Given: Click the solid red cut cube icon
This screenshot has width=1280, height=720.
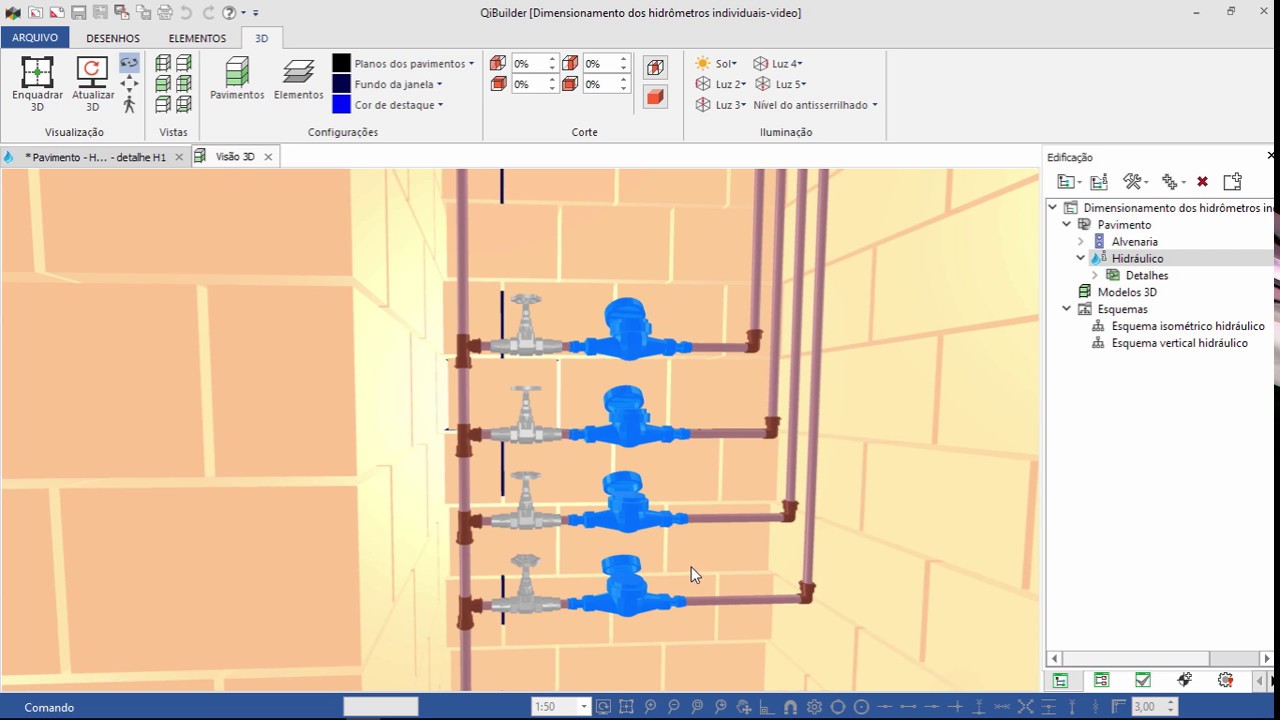Looking at the screenshot, I should click(x=655, y=97).
